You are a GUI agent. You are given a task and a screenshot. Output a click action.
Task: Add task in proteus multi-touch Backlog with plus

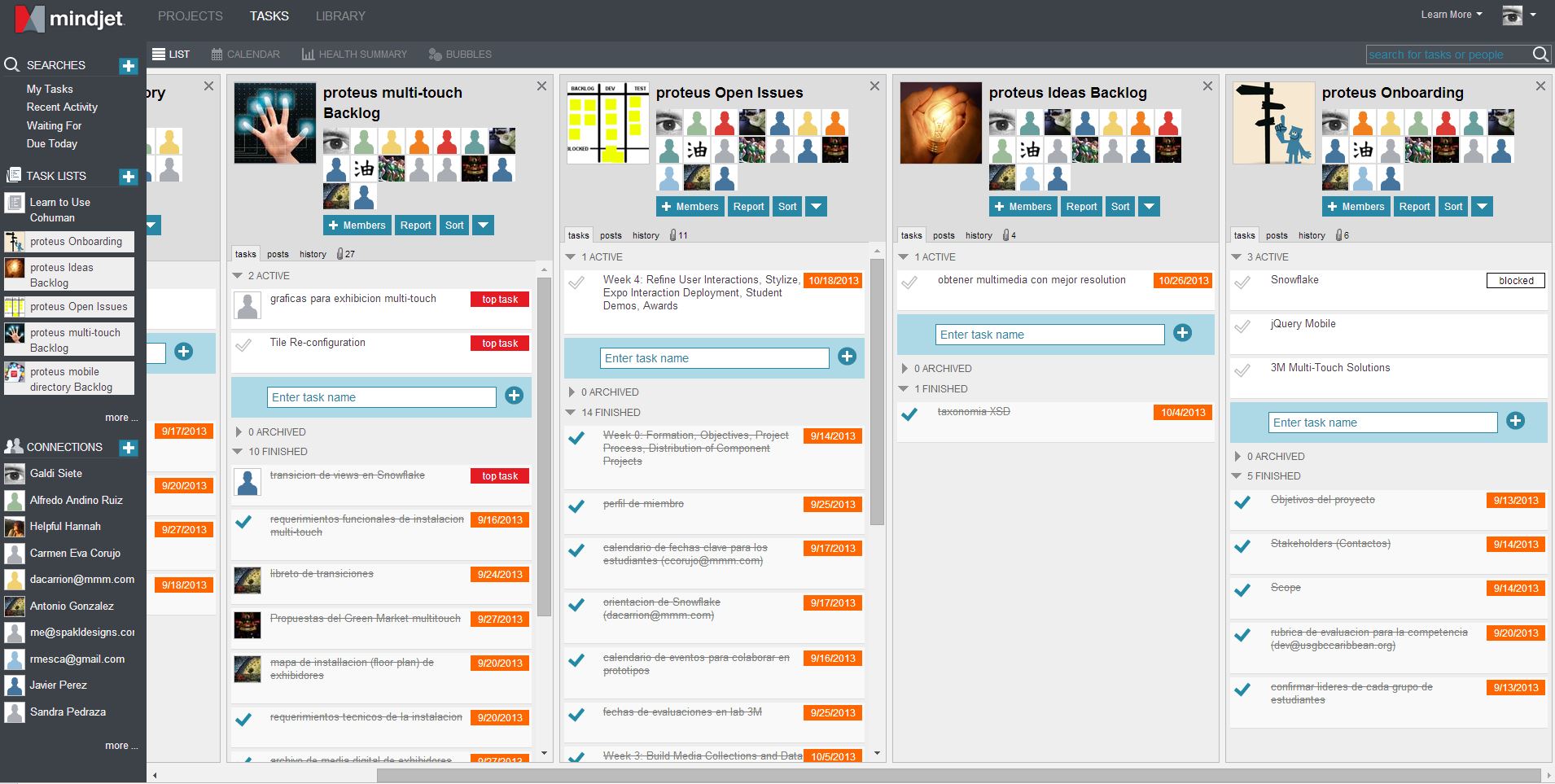point(514,396)
